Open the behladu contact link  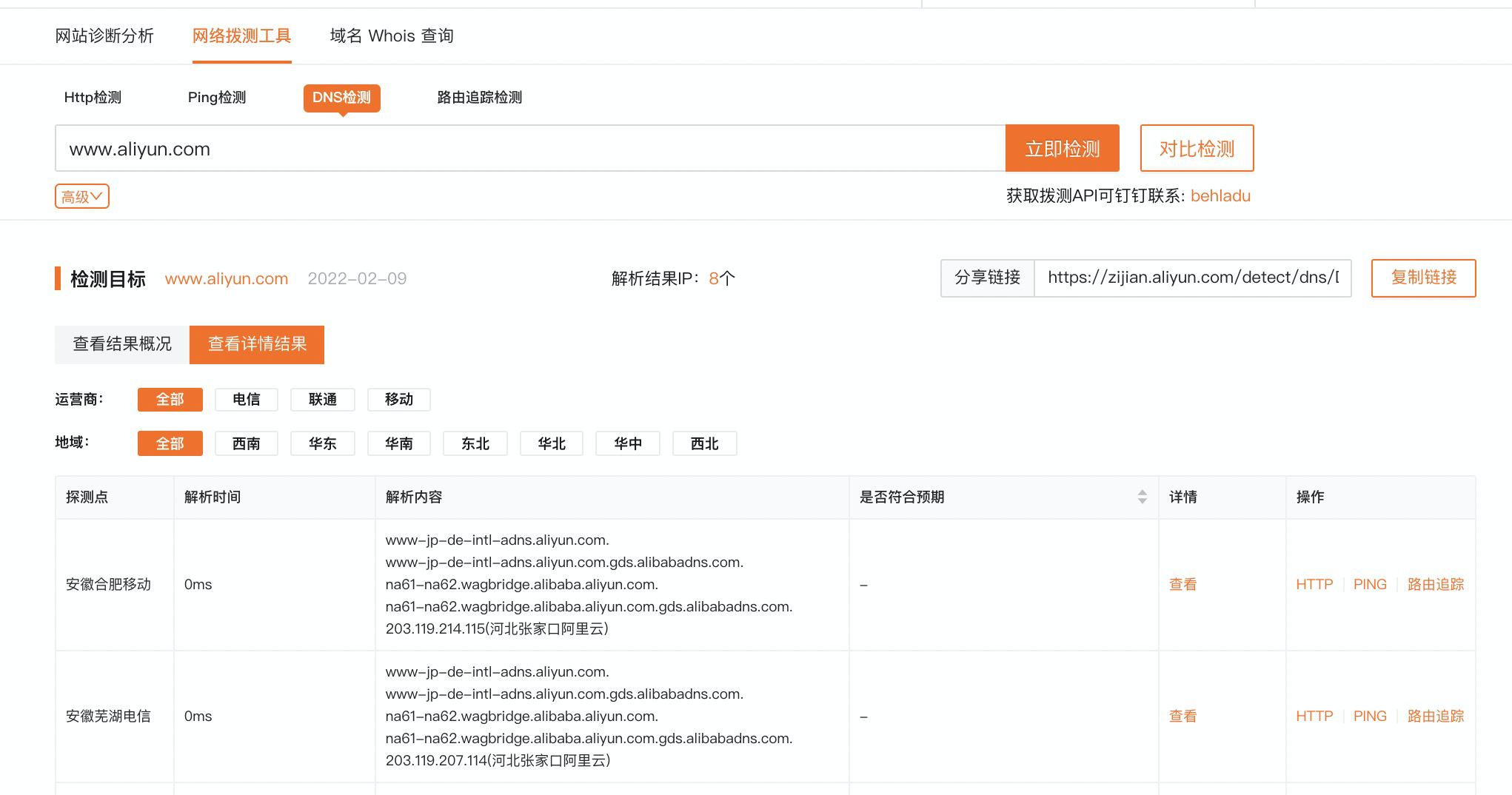[1220, 195]
